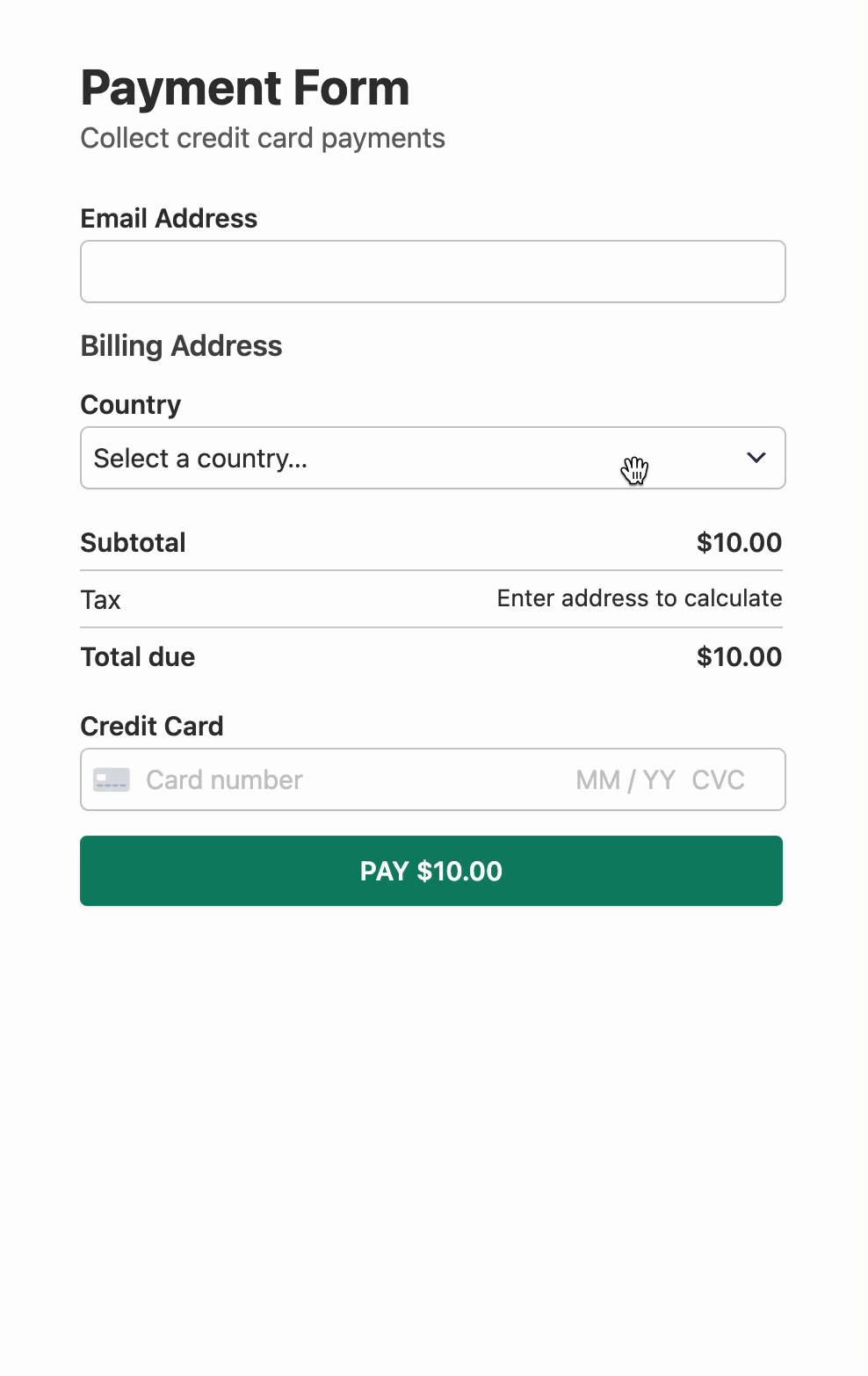Screen dimensions: 868x1376
Task: Click the Enter address to calculate text
Action: coord(640,598)
